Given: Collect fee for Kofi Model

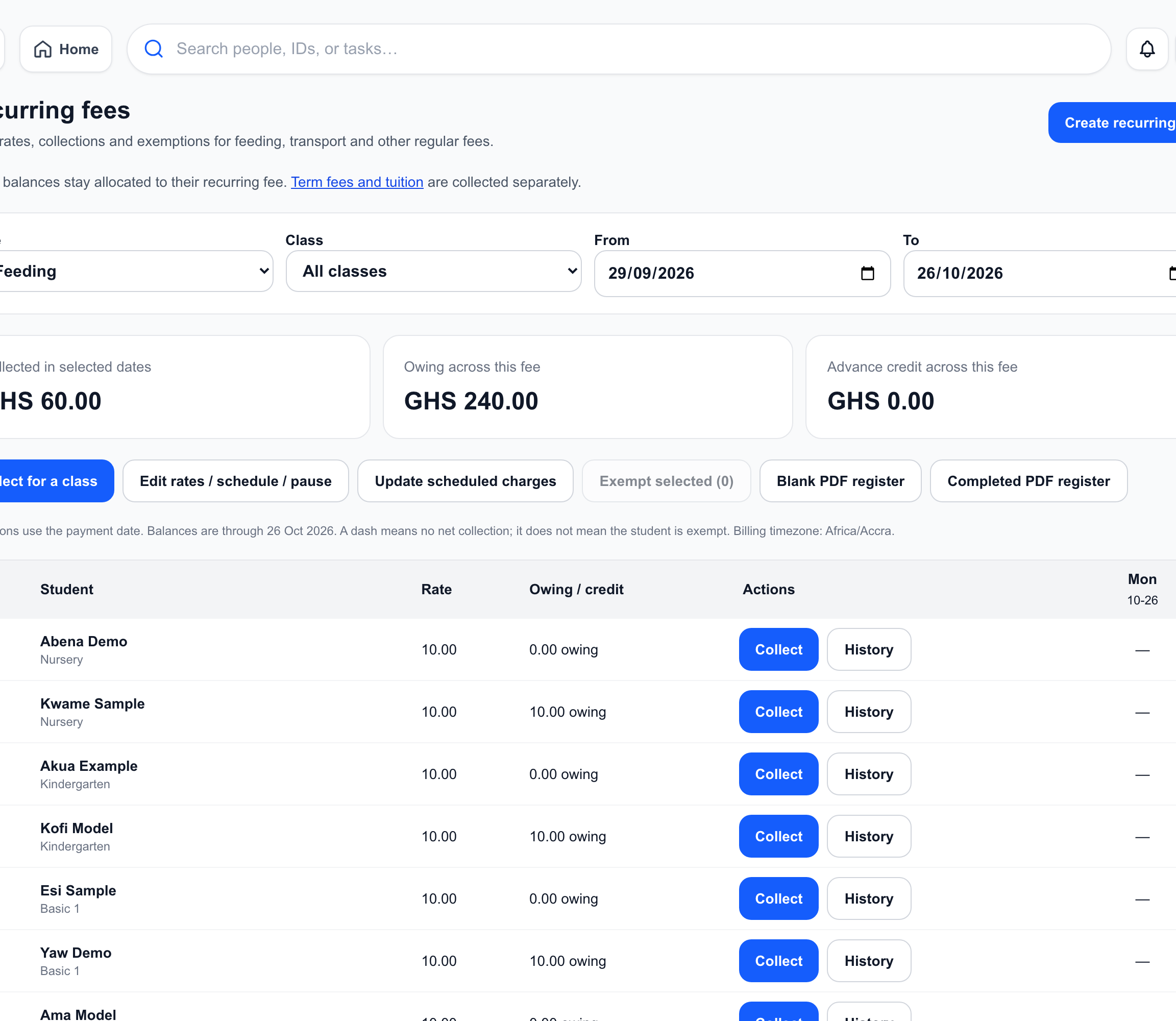Looking at the screenshot, I should [779, 836].
